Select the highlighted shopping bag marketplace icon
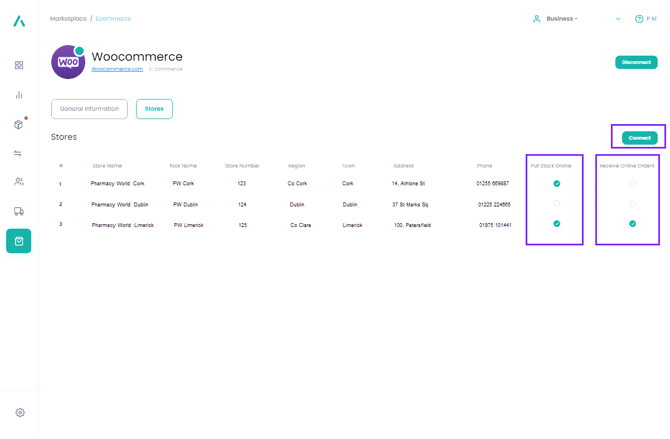670x439 pixels. coord(19,241)
